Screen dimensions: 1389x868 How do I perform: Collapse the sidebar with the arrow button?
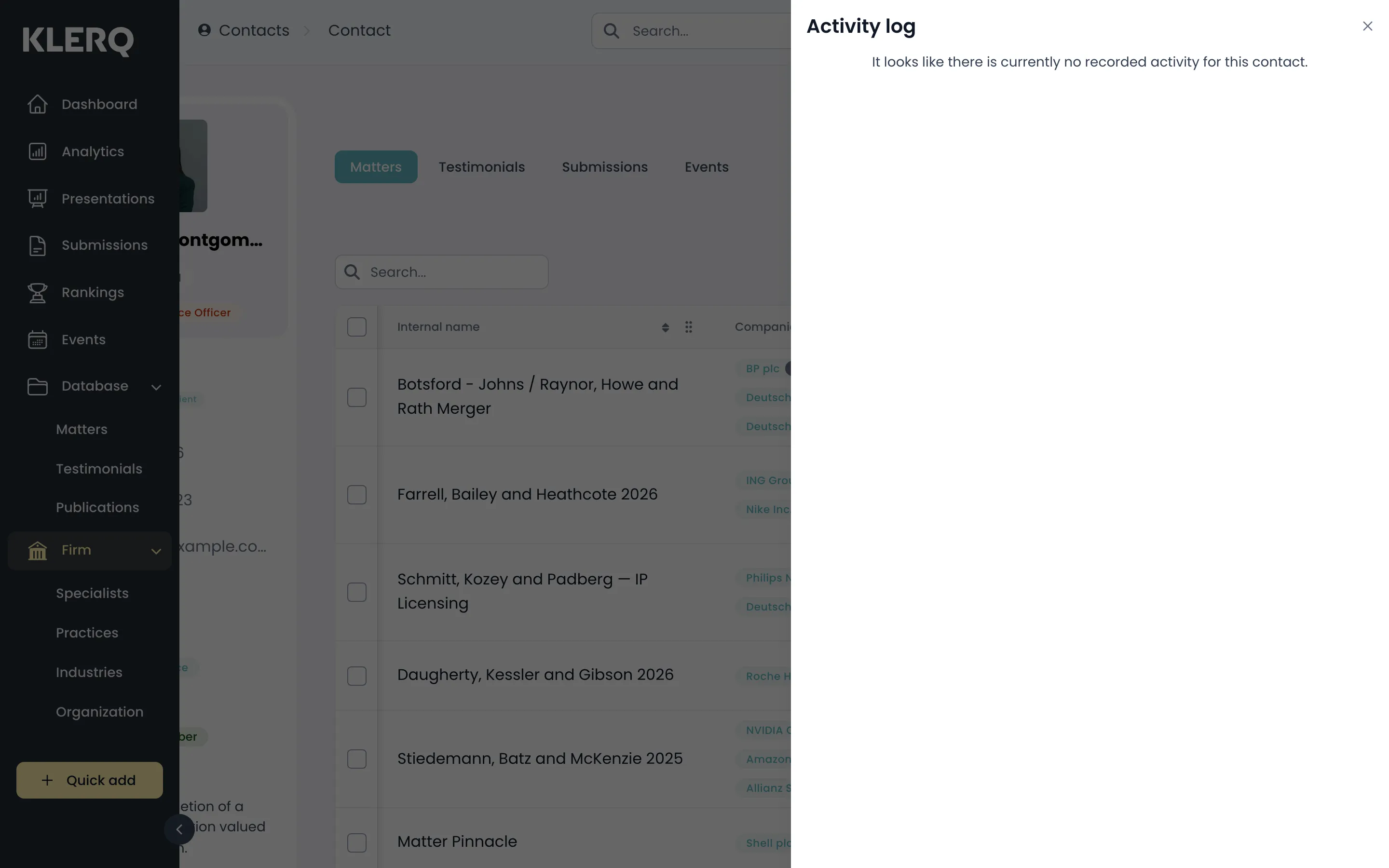[179, 829]
